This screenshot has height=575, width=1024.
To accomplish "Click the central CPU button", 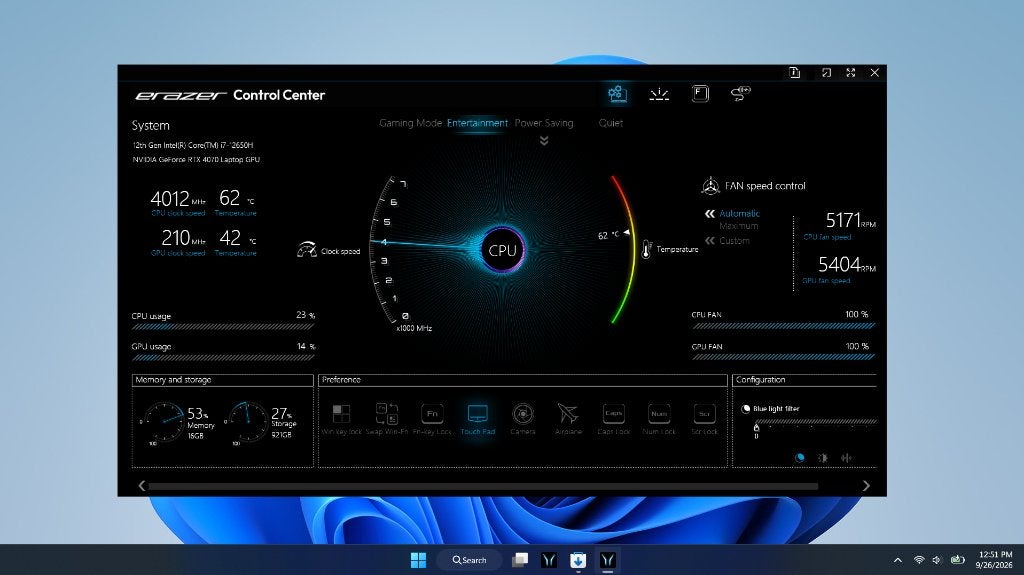I will tap(502, 250).
